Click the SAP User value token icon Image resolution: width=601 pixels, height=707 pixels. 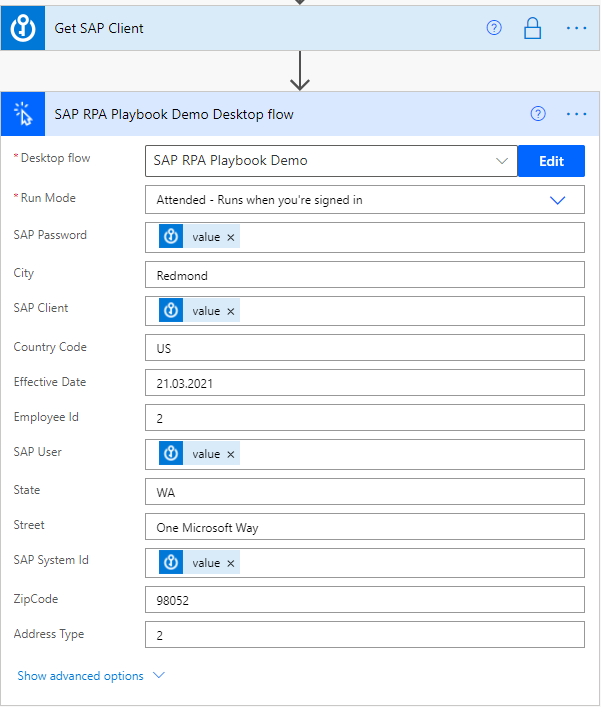pyautogui.click(x=171, y=453)
